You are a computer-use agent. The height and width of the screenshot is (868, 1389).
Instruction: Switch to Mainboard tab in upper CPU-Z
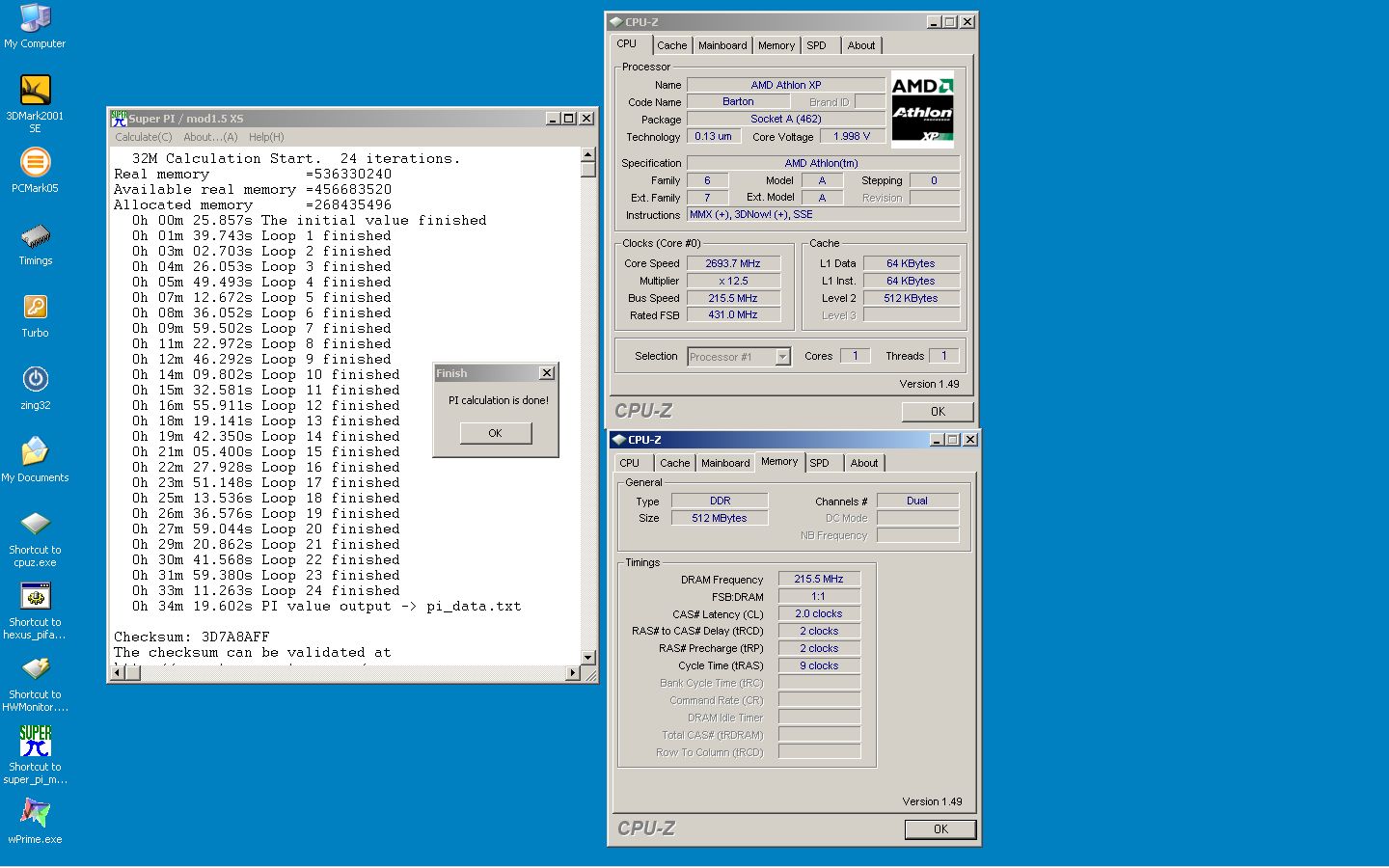point(722,45)
